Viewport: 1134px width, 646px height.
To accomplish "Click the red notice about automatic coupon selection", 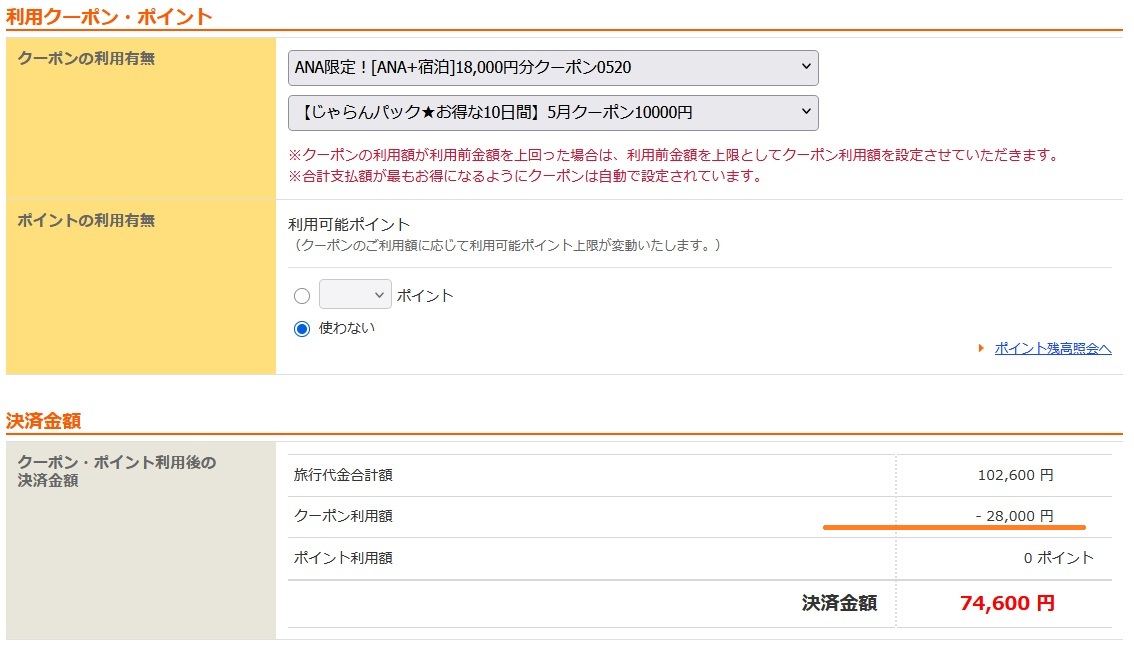I will pyautogui.click(x=525, y=177).
